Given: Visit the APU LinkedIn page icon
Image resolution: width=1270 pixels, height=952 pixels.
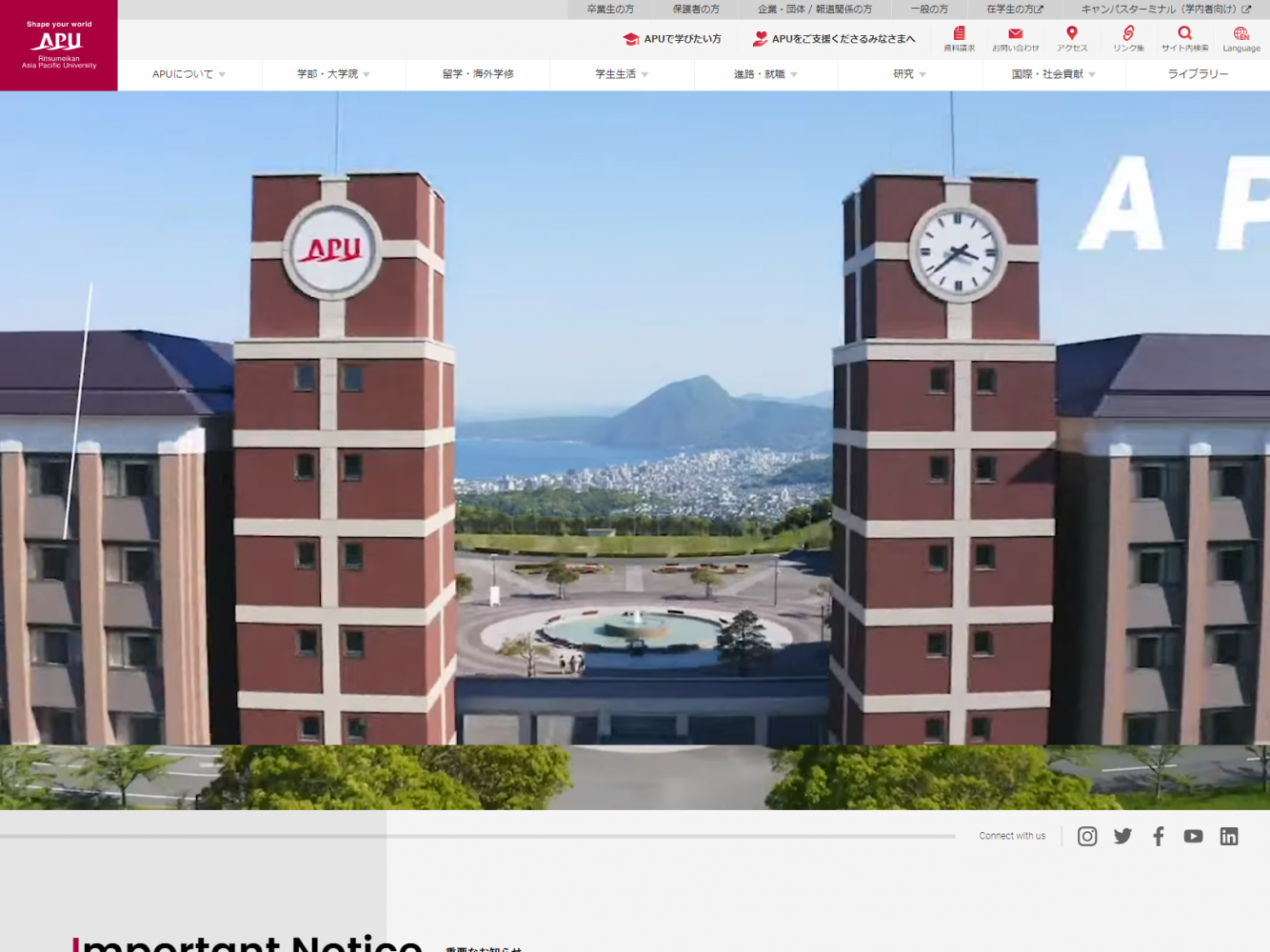Looking at the screenshot, I should tap(1229, 836).
